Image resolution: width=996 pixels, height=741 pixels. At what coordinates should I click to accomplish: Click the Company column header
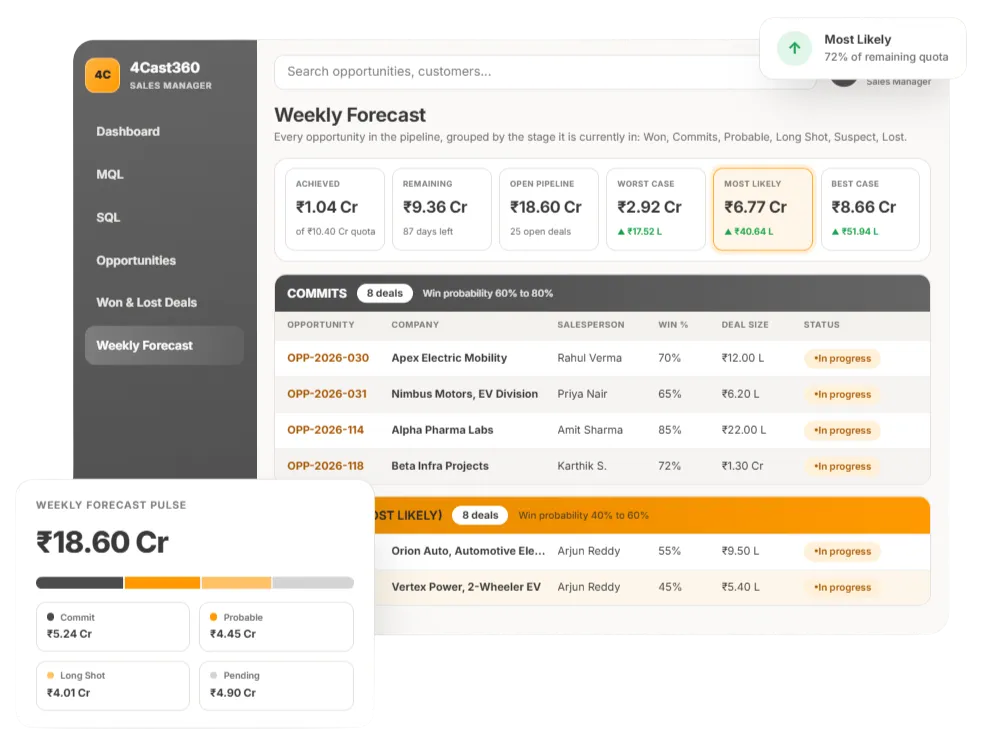(x=415, y=324)
